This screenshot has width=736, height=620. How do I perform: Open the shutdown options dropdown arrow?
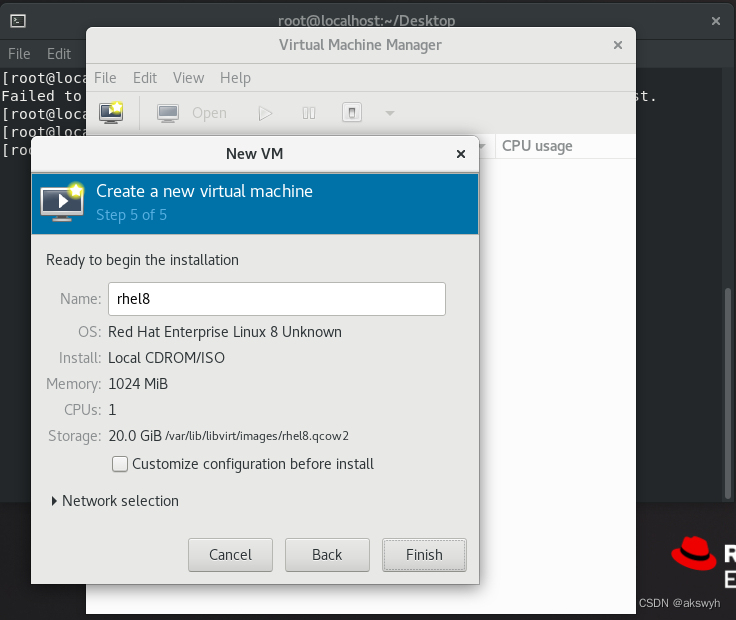[390, 113]
